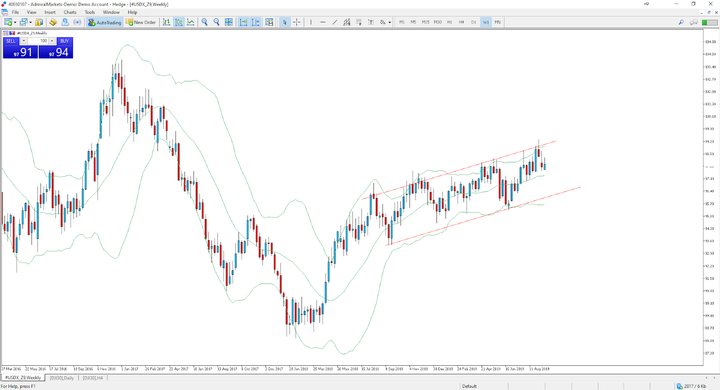Switch to the [DAX30],Daily chart tab

[x=62, y=378]
